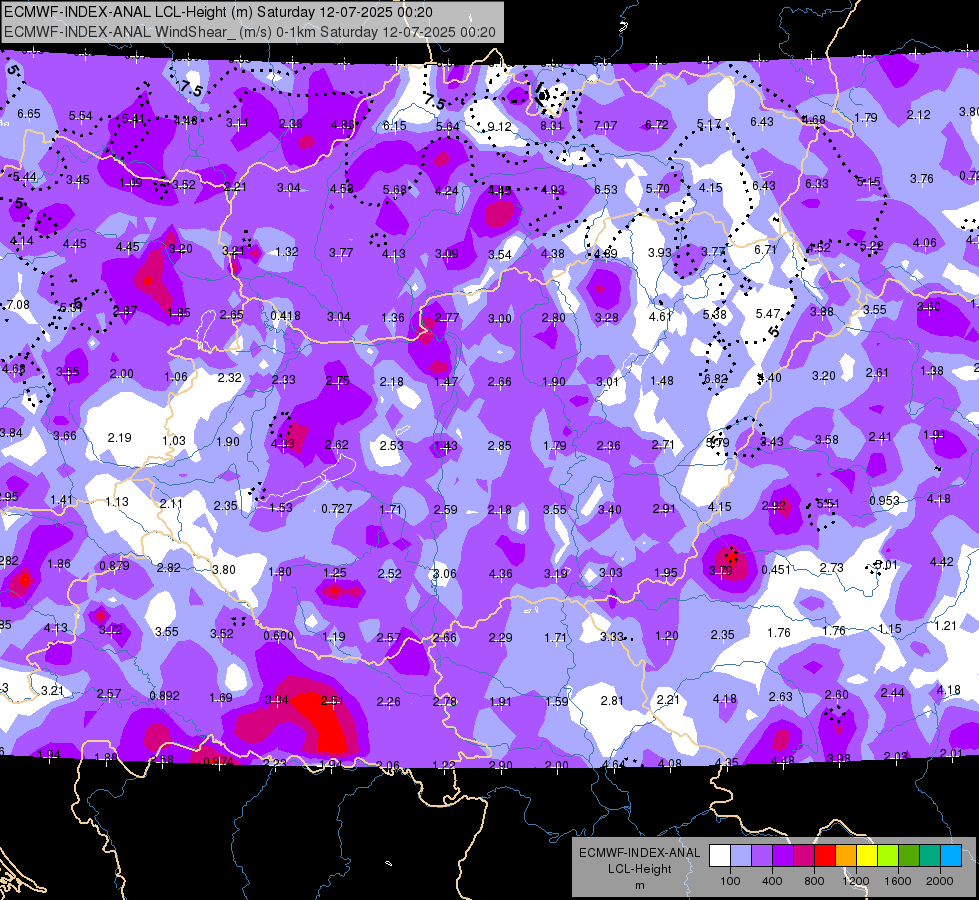Screen dimensions: 979x900
Task: Click the pale lavender legend swatch
Action: (741, 856)
